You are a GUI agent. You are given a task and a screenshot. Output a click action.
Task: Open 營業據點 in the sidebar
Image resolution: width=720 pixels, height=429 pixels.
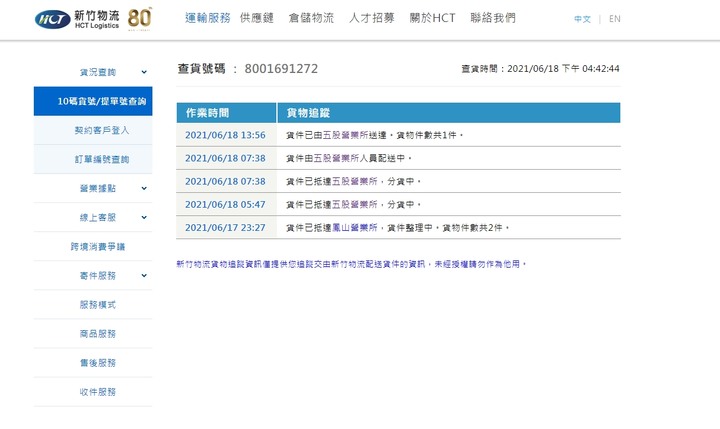[98, 188]
